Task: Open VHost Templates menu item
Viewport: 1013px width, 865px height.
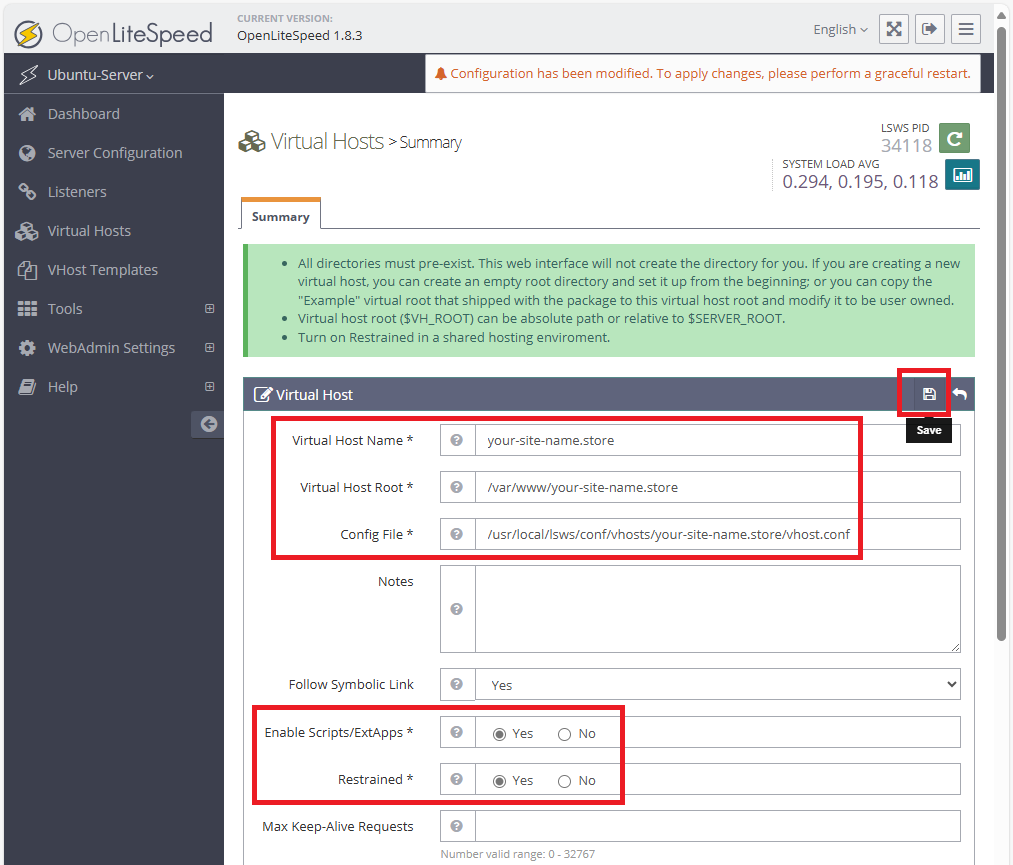Action: click(x=103, y=270)
